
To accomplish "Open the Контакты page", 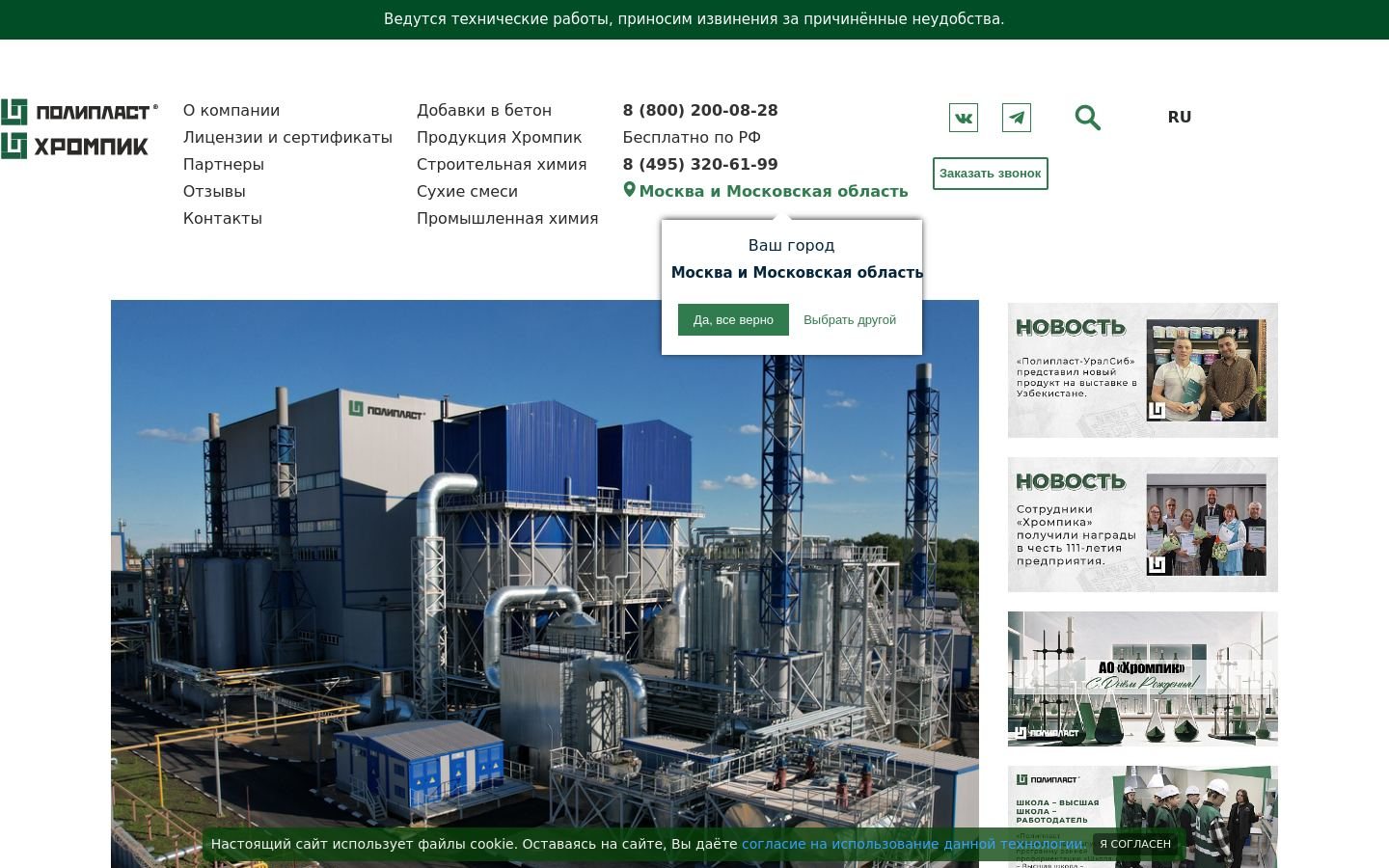I will click(x=223, y=218).
